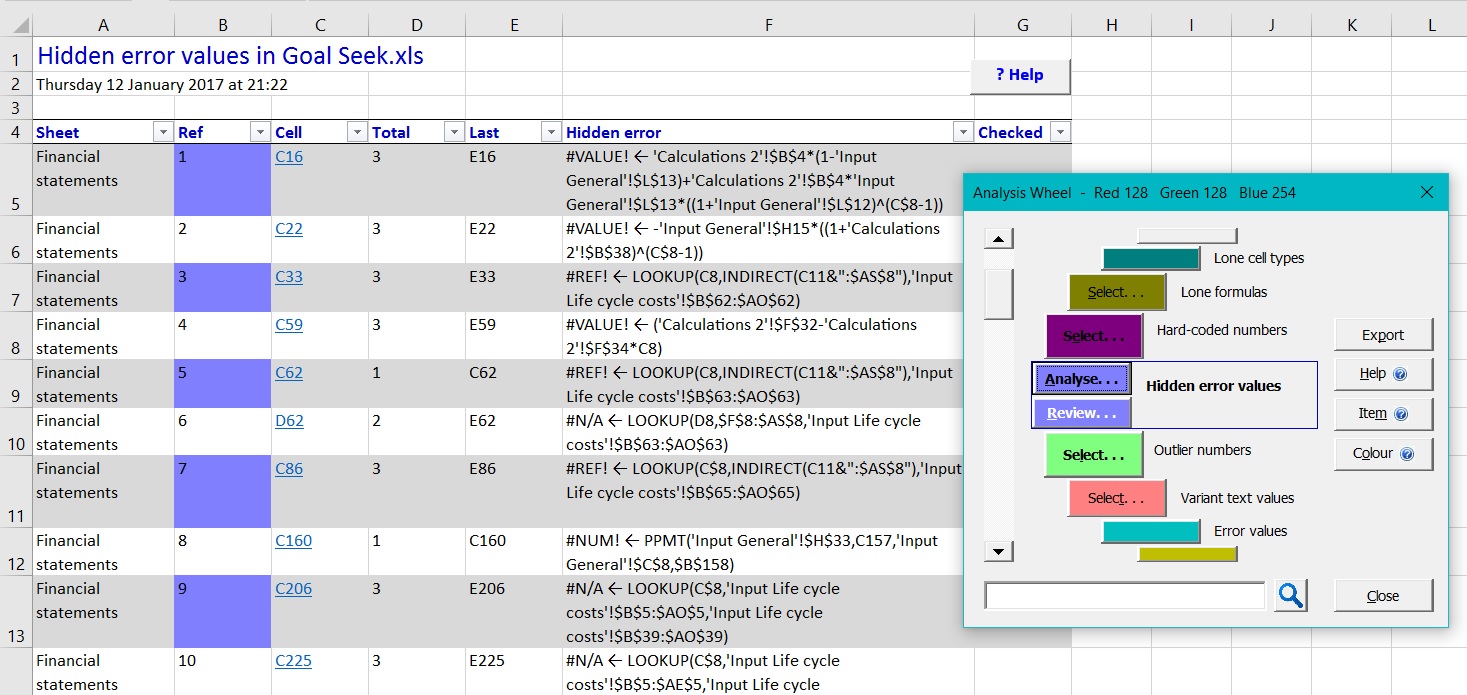This screenshot has height=695, width=1467.
Task: Select column L header
Action: click(x=1431, y=25)
